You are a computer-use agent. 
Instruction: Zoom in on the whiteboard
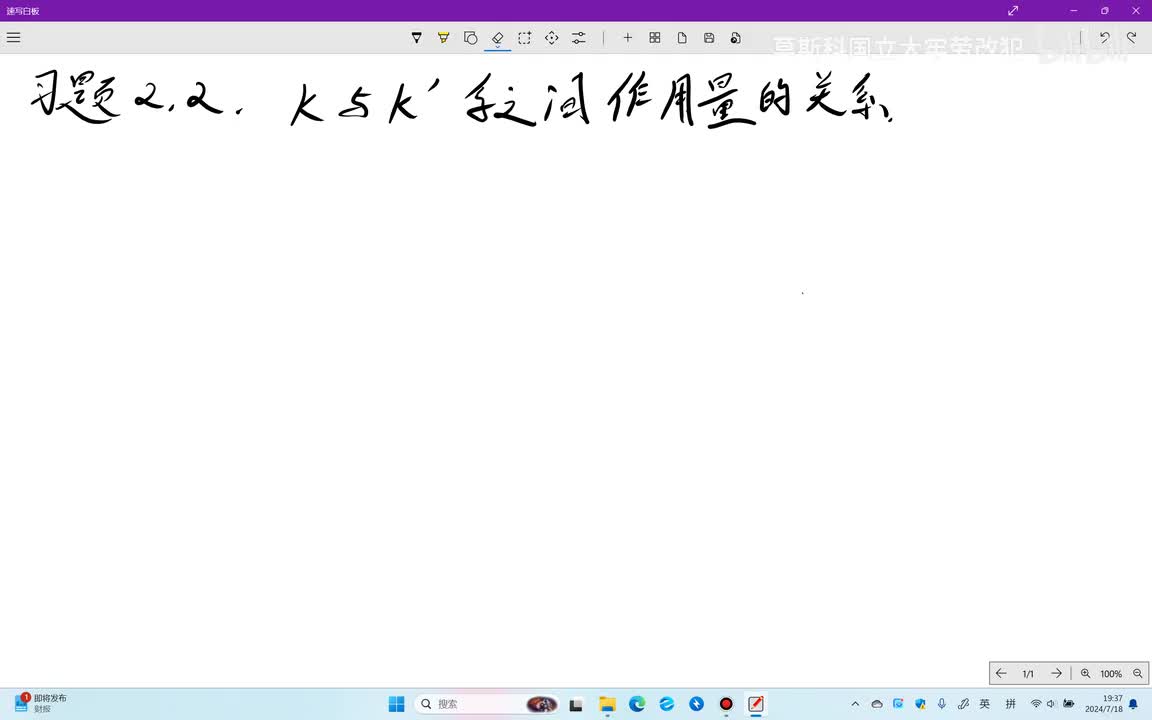point(1085,673)
